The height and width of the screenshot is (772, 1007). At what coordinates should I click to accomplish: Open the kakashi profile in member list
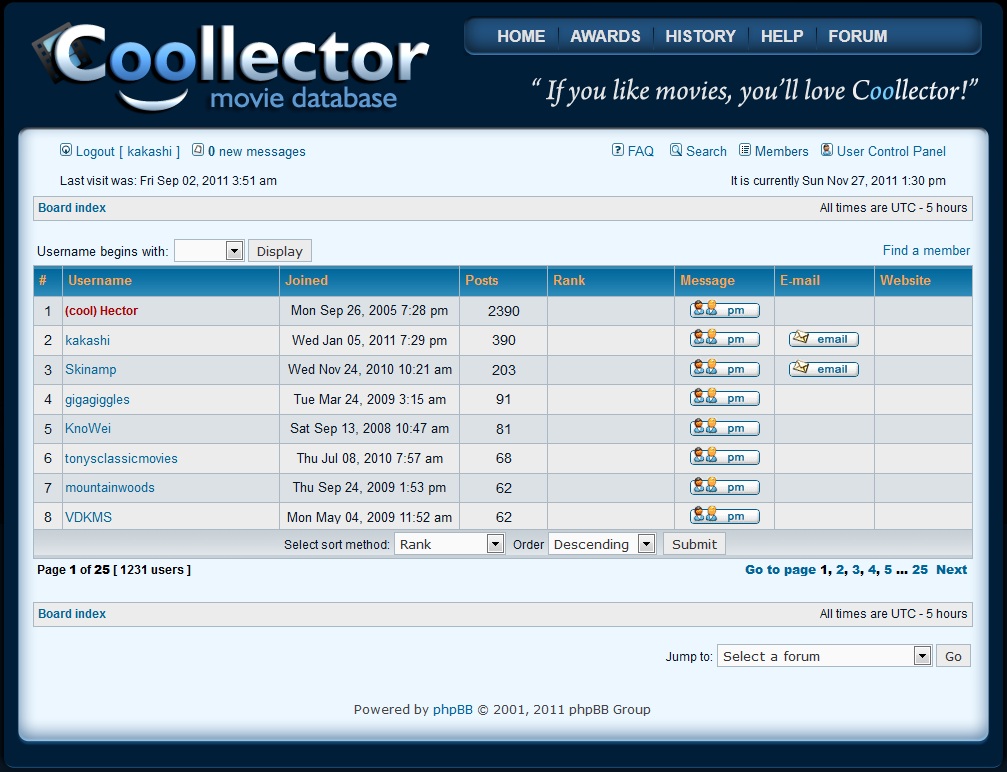coord(87,340)
